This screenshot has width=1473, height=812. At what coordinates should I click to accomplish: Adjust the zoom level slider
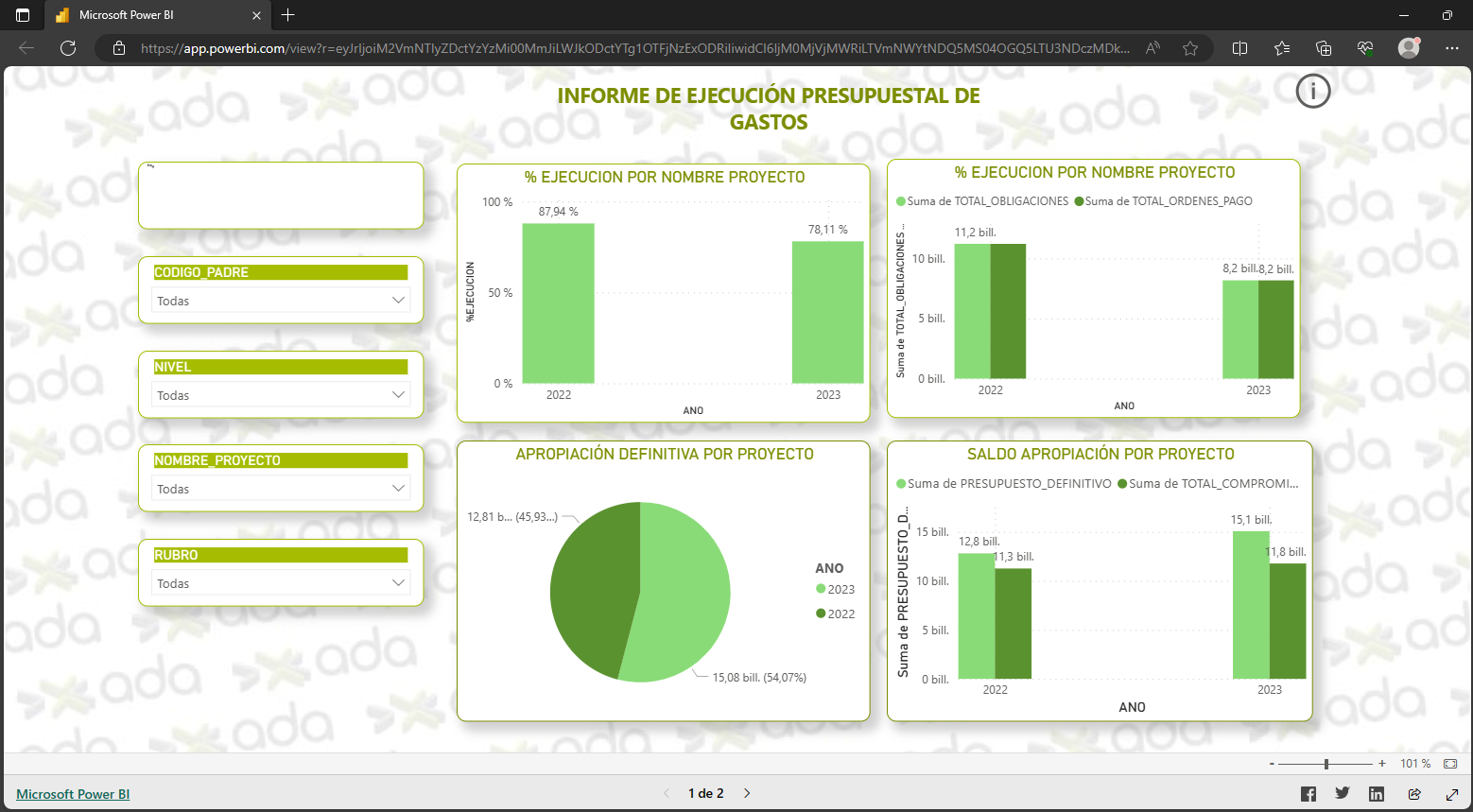tap(1326, 764)
